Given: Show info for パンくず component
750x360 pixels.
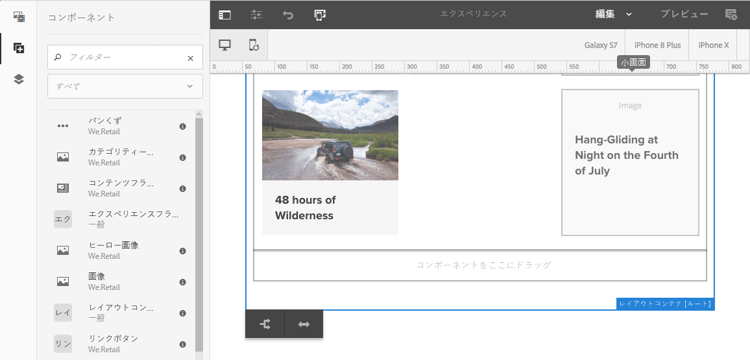Looking at the screenshot, I should [x=182, y=126].
